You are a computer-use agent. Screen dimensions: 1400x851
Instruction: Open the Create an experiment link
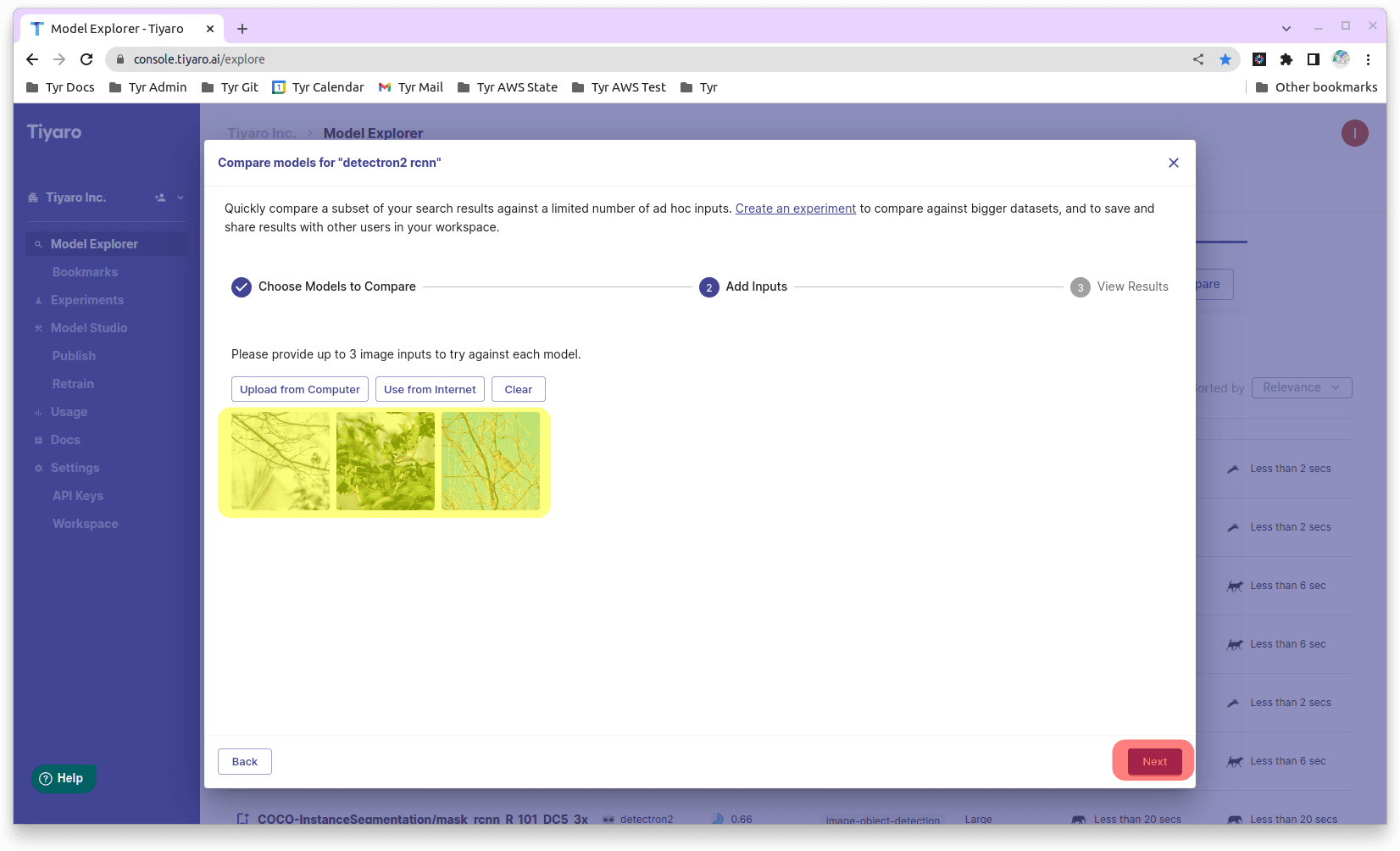796,209
